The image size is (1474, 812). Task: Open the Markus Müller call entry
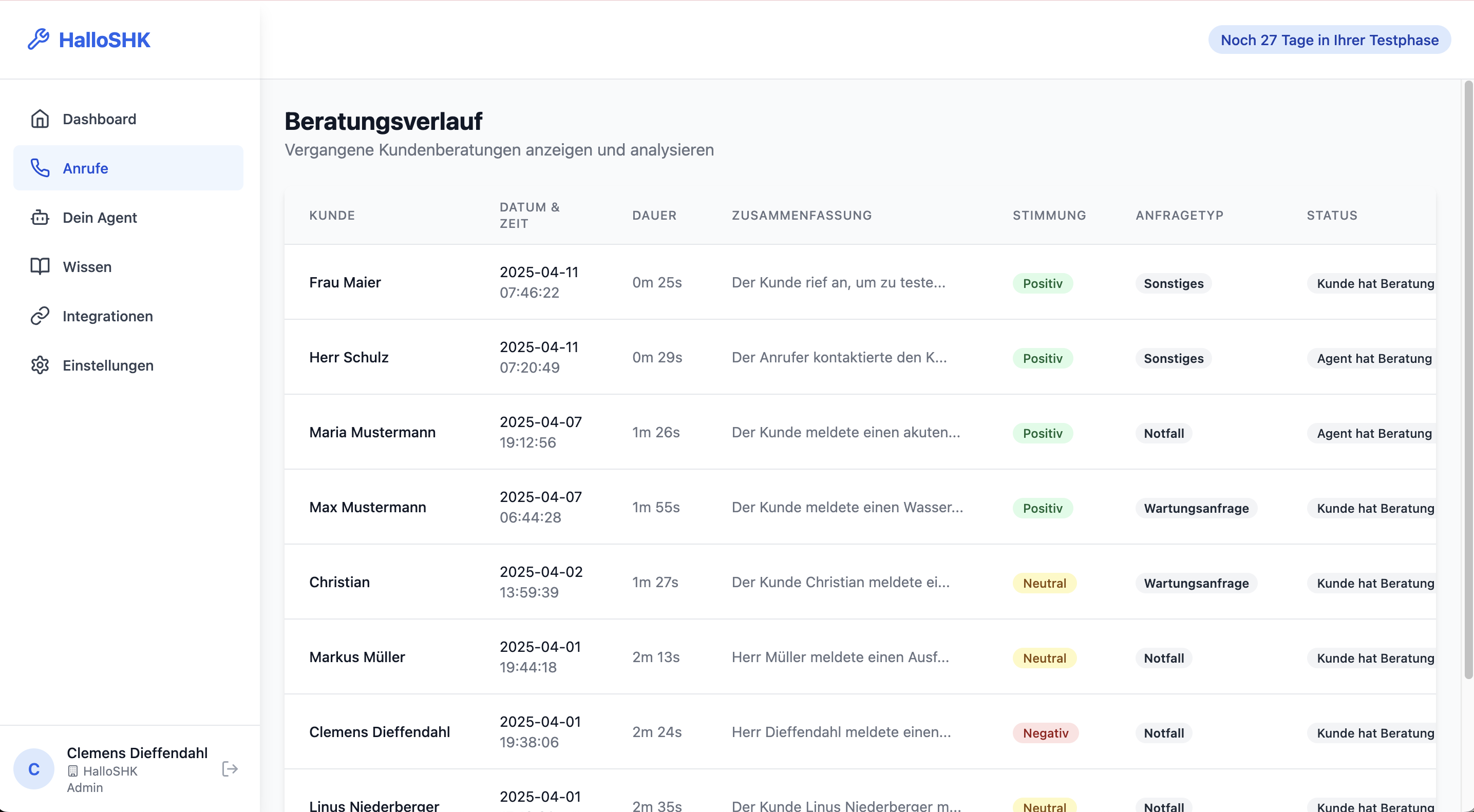(x=860, y=656)
